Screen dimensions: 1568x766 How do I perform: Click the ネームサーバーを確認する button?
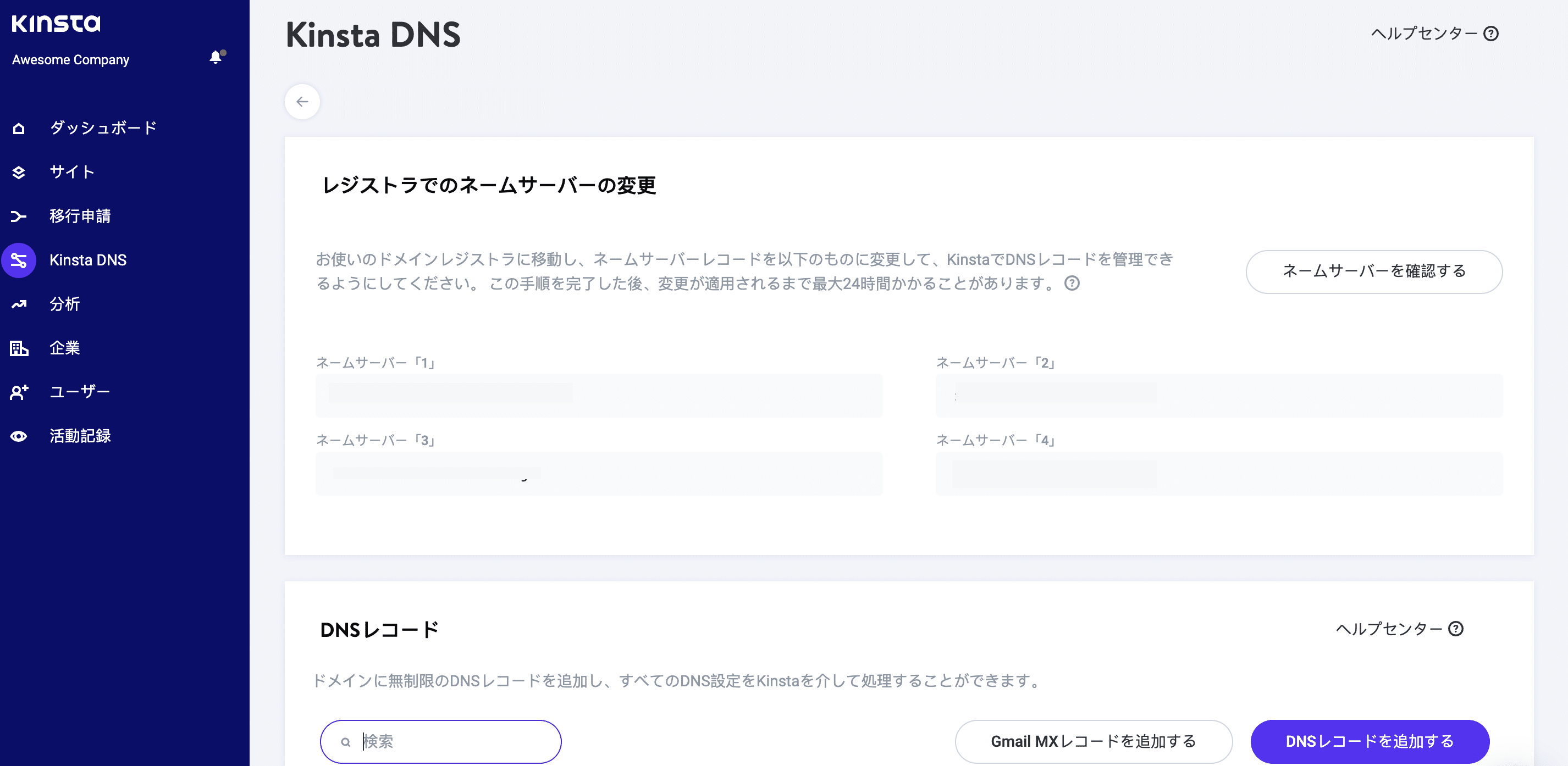[x=1373, y=272]
